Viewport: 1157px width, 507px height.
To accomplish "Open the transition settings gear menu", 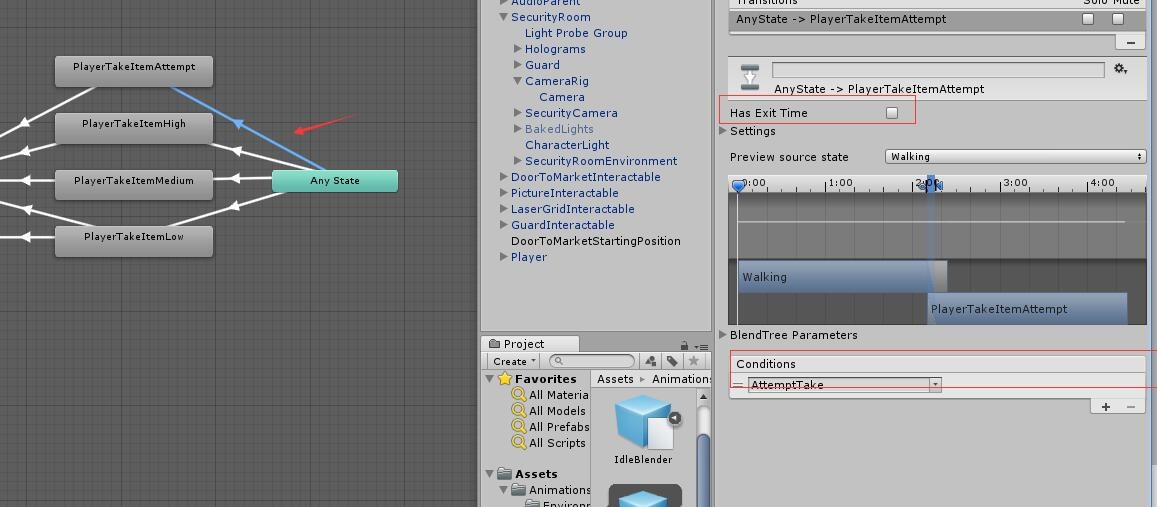I will pos(1120,69).
